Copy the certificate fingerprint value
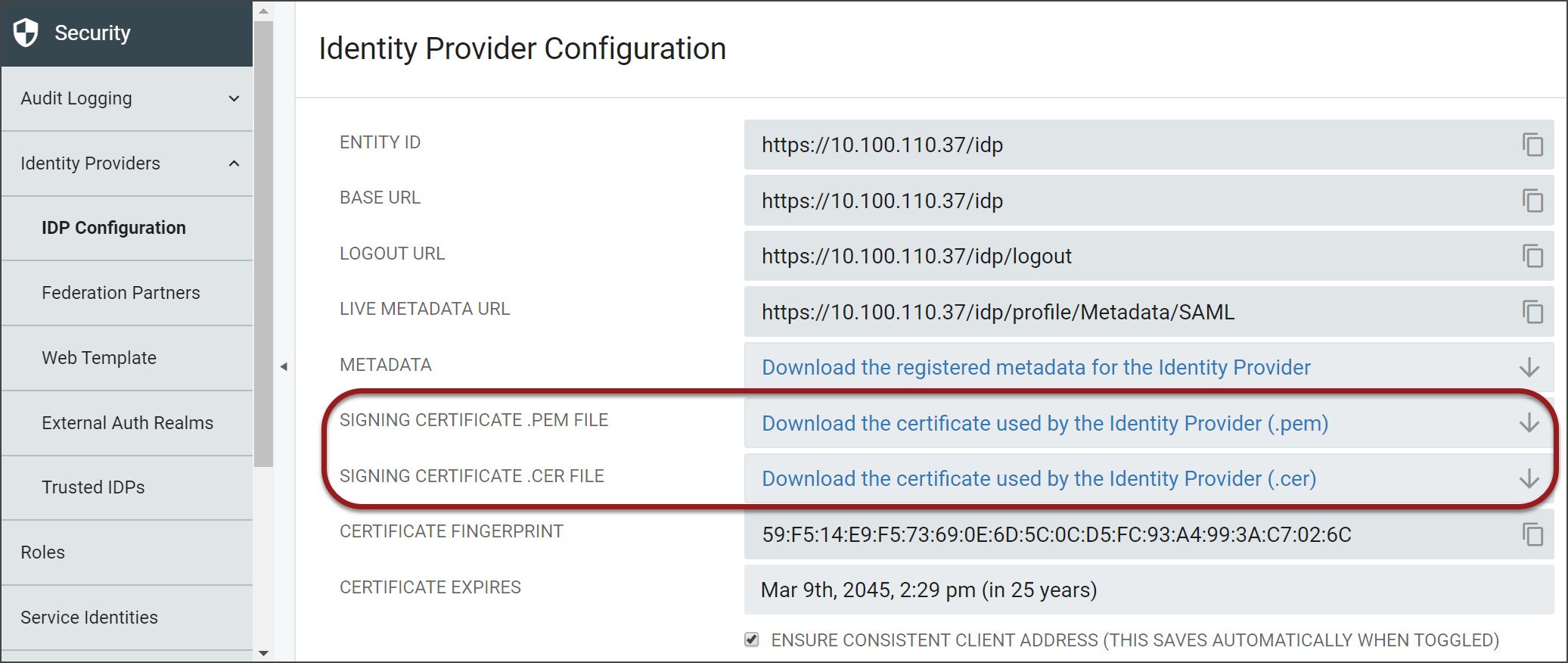Viewport: 1568px width, 663px height. [1532, 534]
